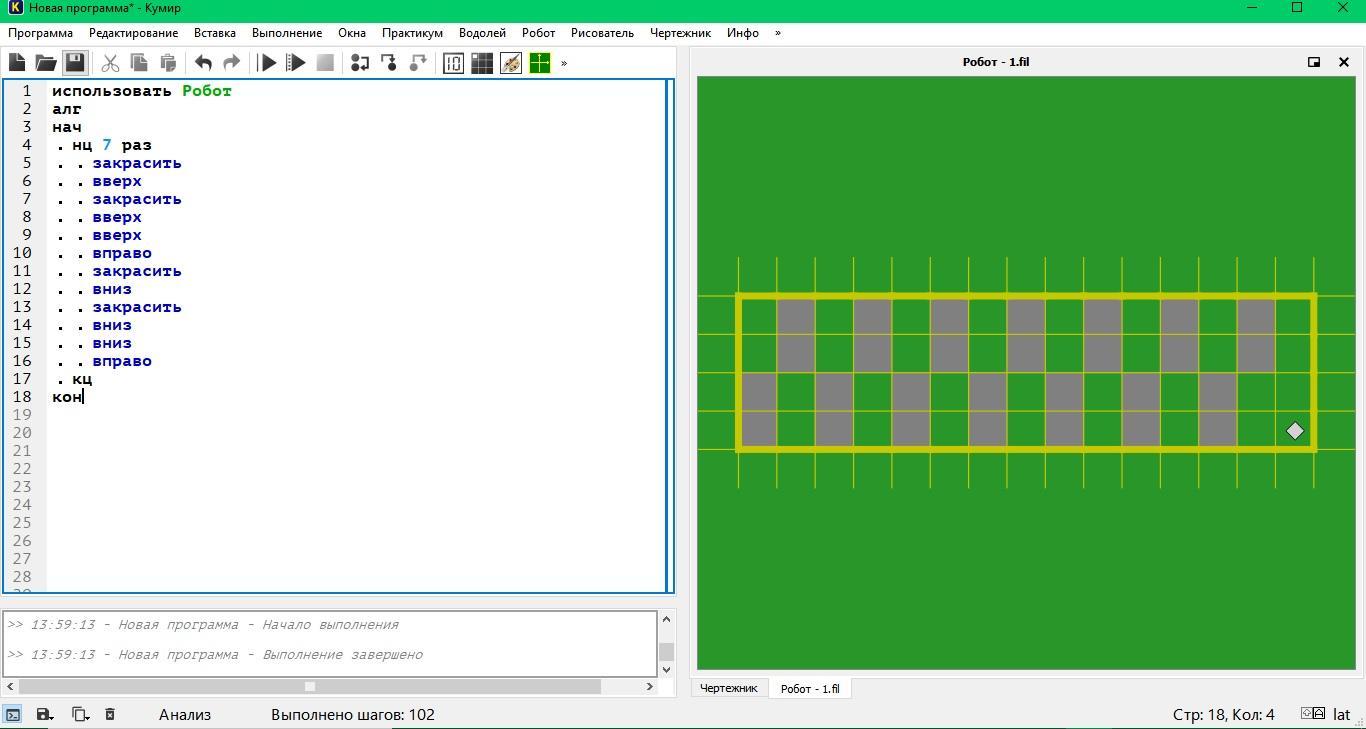This screenshot has width=1366, height=729.
Task: Switch to the Чертежник tab
Action: pyautogui.click(x=728, y=688)
